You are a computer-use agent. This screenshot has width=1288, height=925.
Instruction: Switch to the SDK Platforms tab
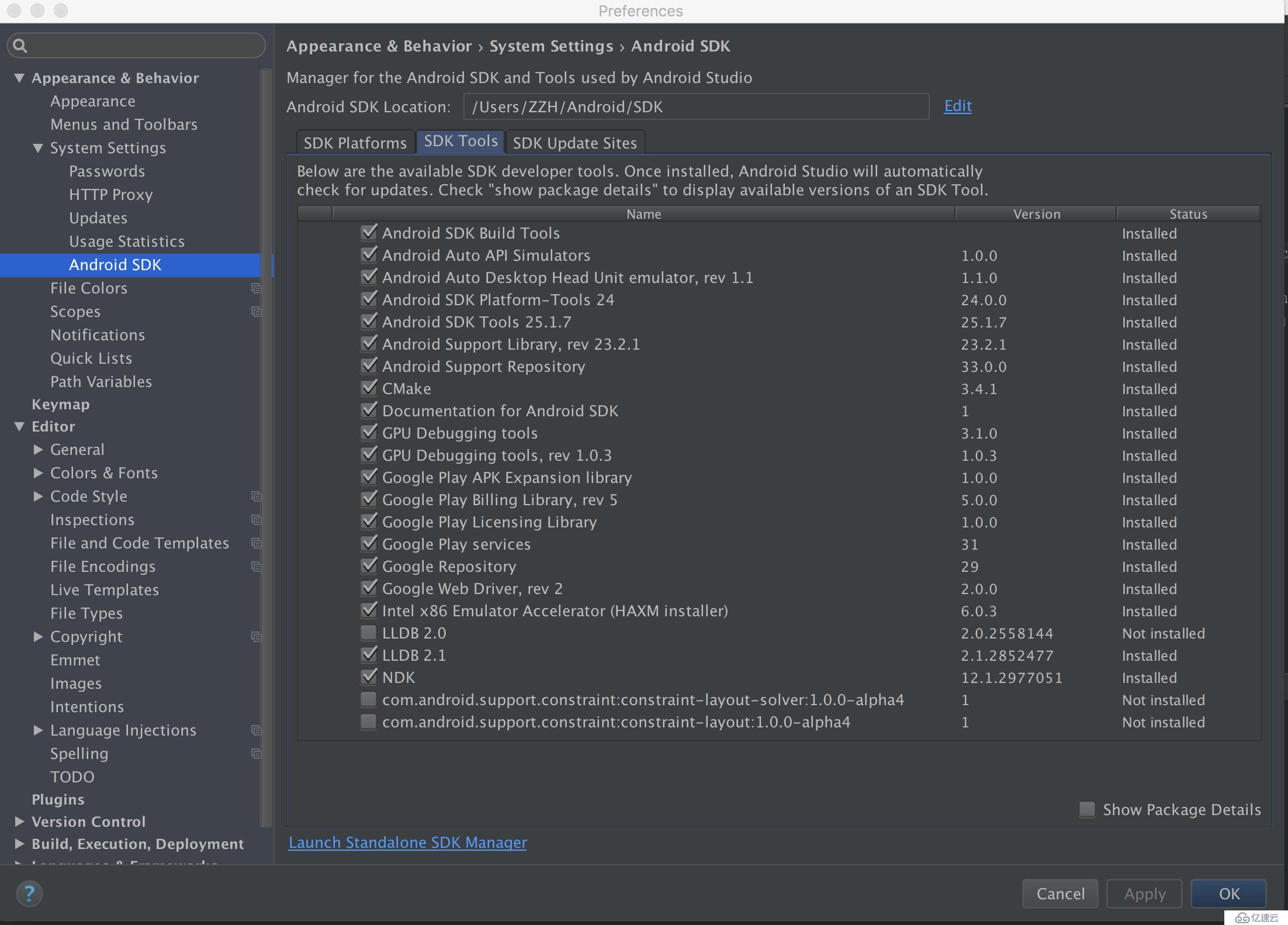(355, 143)
